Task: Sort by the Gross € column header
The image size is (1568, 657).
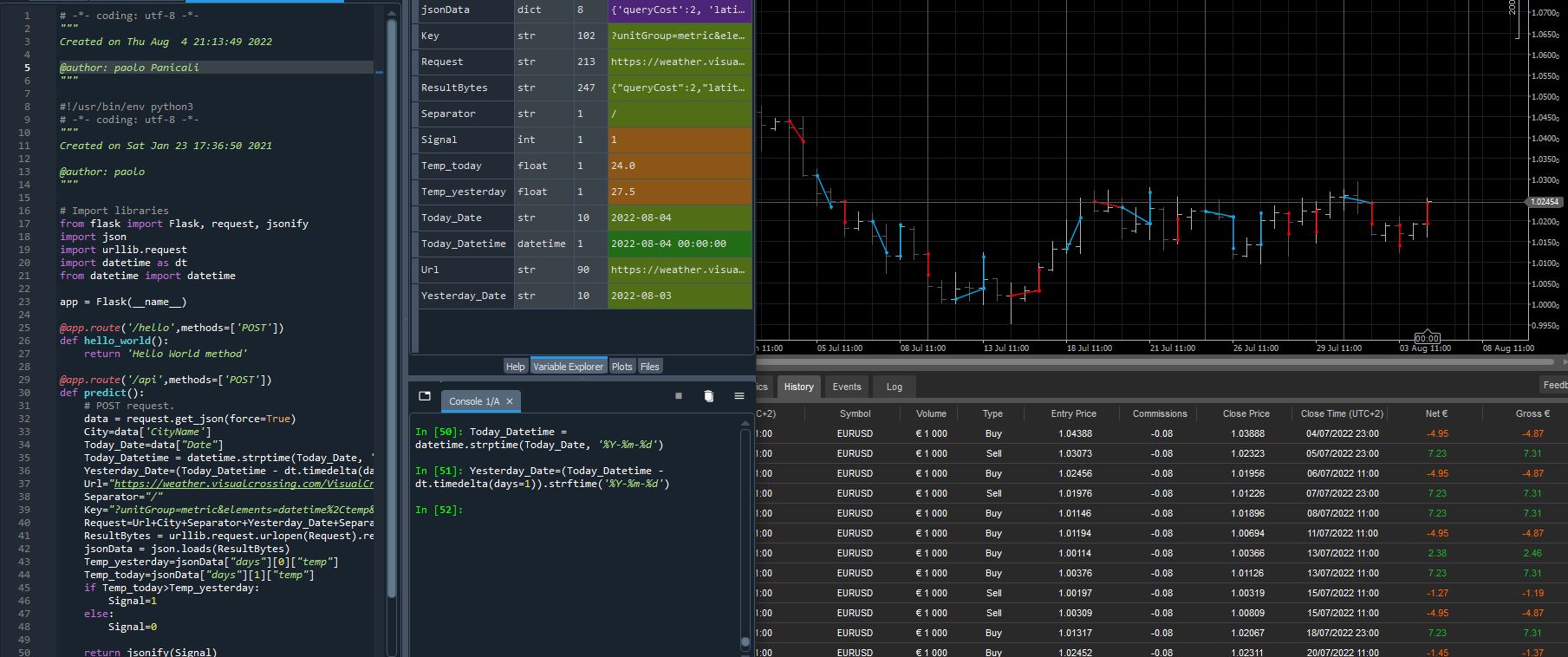Action: pos(1532,413)
